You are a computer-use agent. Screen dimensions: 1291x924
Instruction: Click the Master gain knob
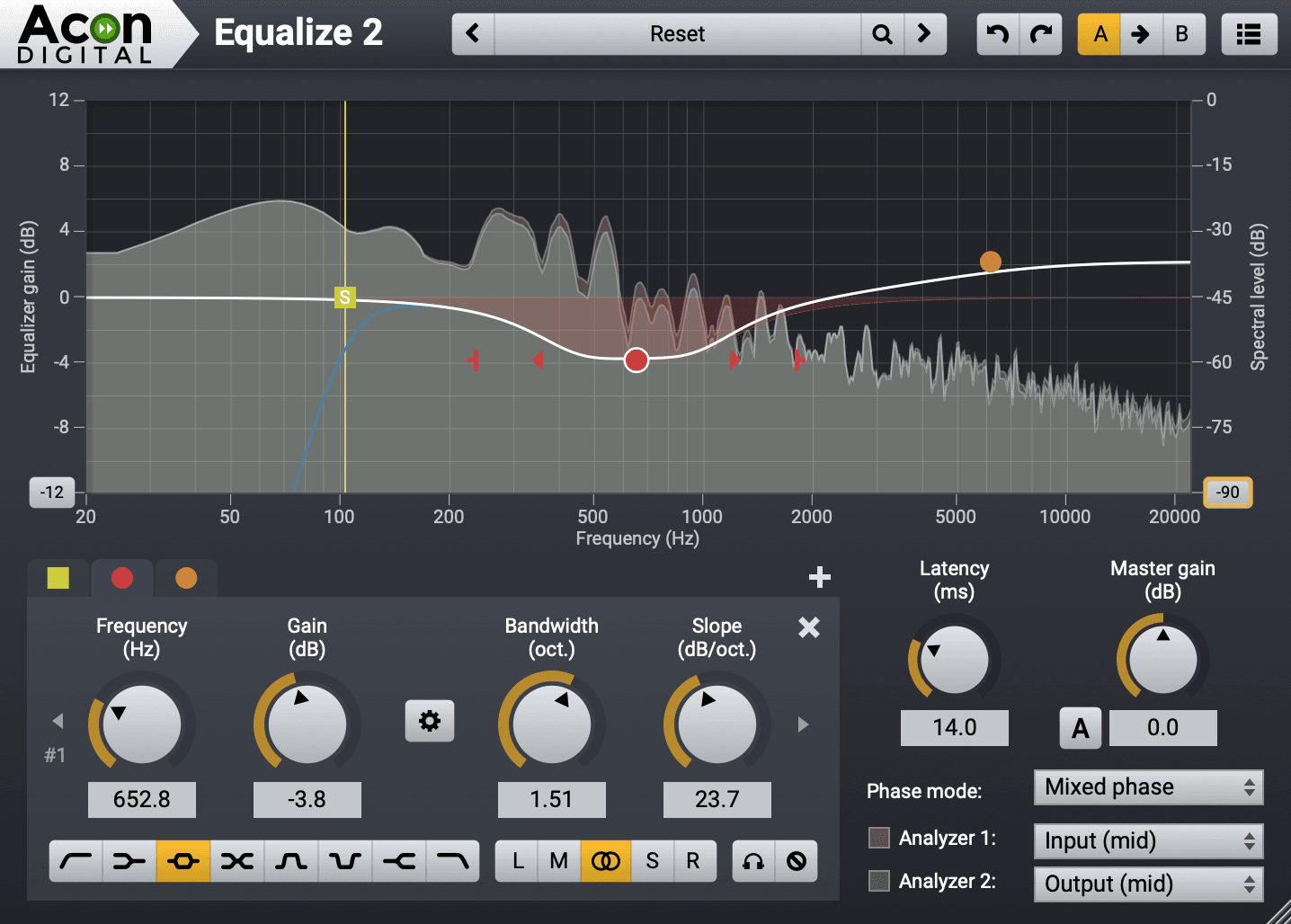click(1162, 657)
